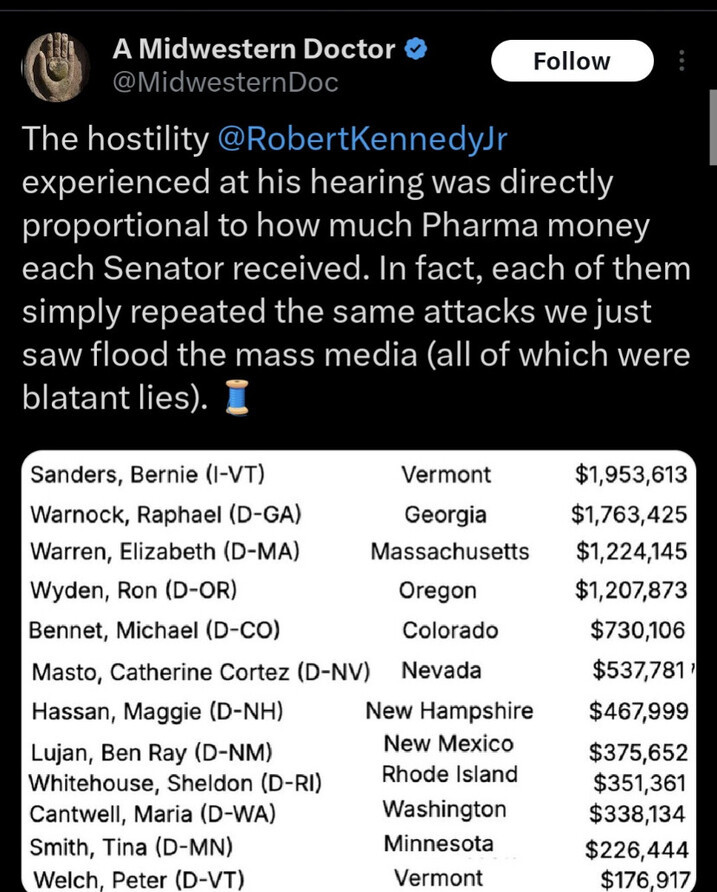Click the Follow button
This screenshot has width=717, height=892.
point(572,61)
